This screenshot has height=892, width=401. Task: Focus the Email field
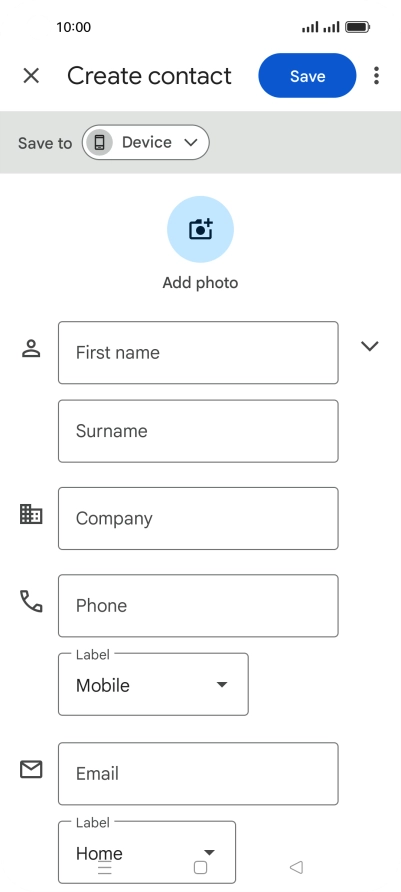(198, 774)
